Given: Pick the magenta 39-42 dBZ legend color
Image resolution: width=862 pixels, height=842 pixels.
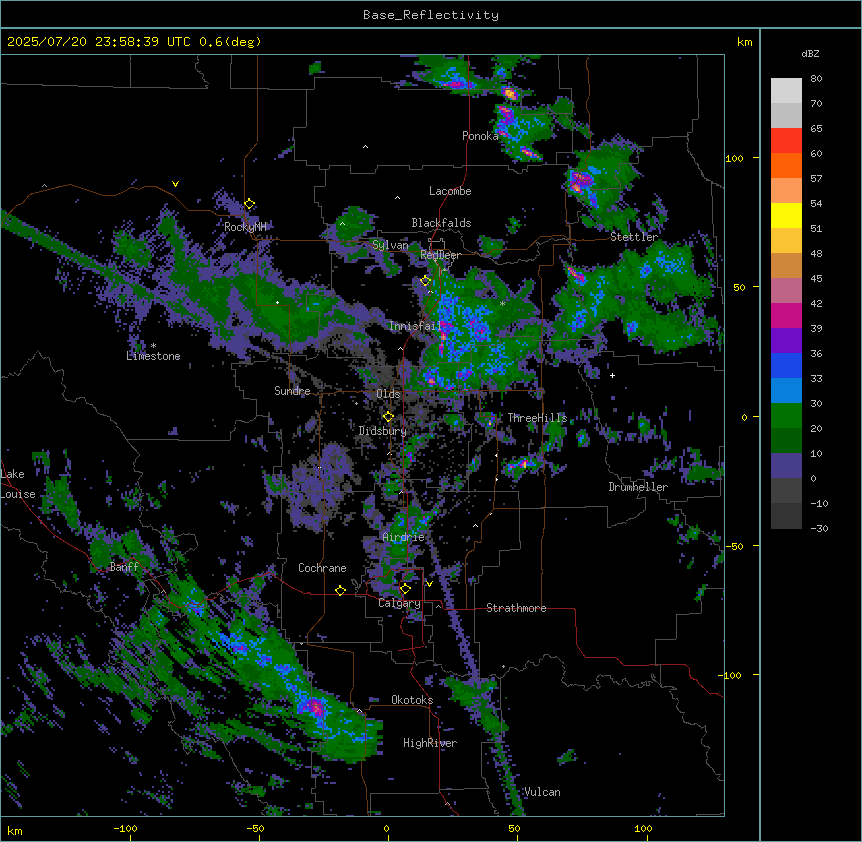Looking at the screenshot, I should pyautogui.click(x=786, y=315).
